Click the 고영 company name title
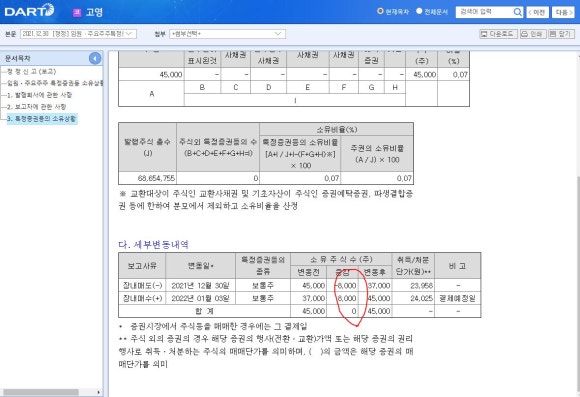This screenshot has width=580, height=397. click(94, 12)
